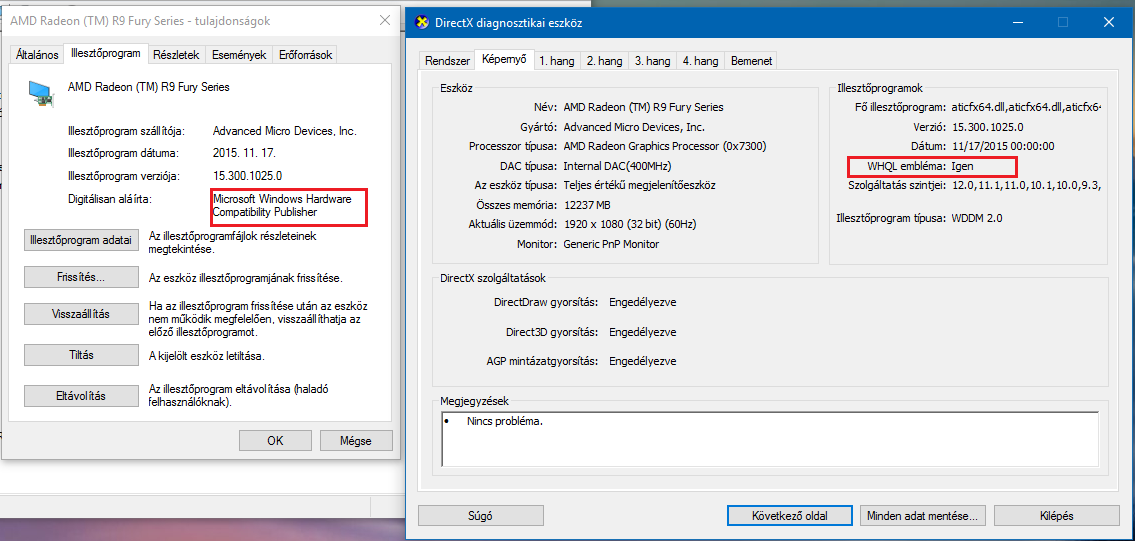Click the Illesztőprogram adatai button
The width and height of the screenshot is (1135, 541).
[x=81, y=240]
